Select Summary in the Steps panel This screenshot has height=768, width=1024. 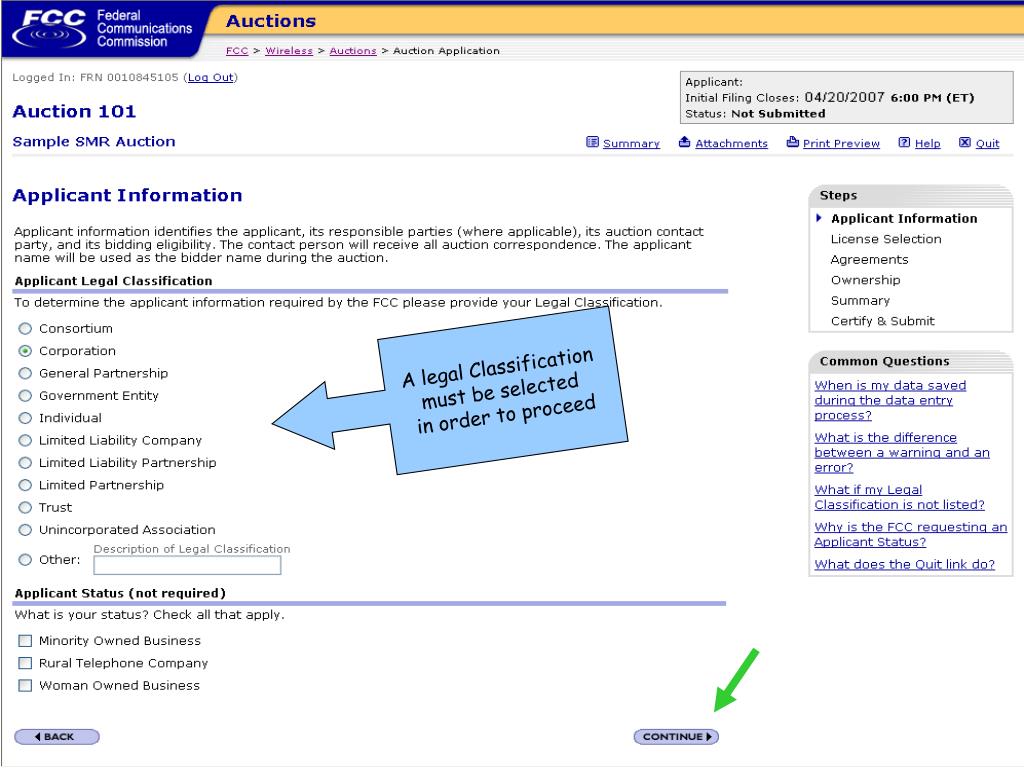pos(860,300)
